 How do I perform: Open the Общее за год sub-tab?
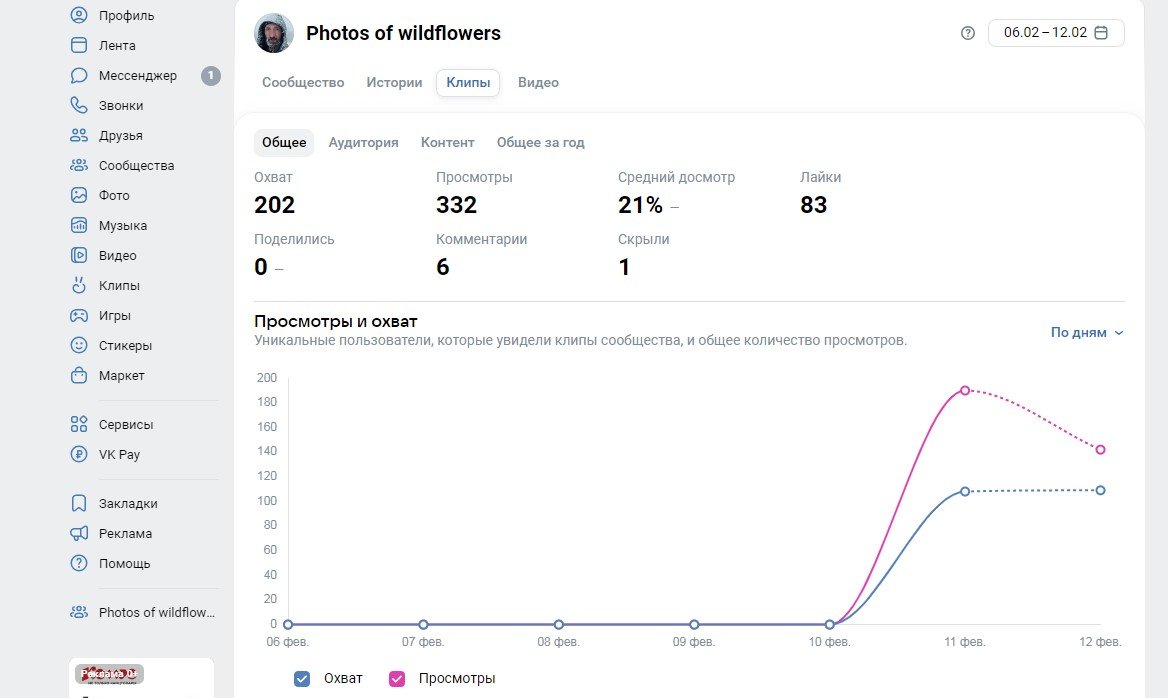(540, 143)
